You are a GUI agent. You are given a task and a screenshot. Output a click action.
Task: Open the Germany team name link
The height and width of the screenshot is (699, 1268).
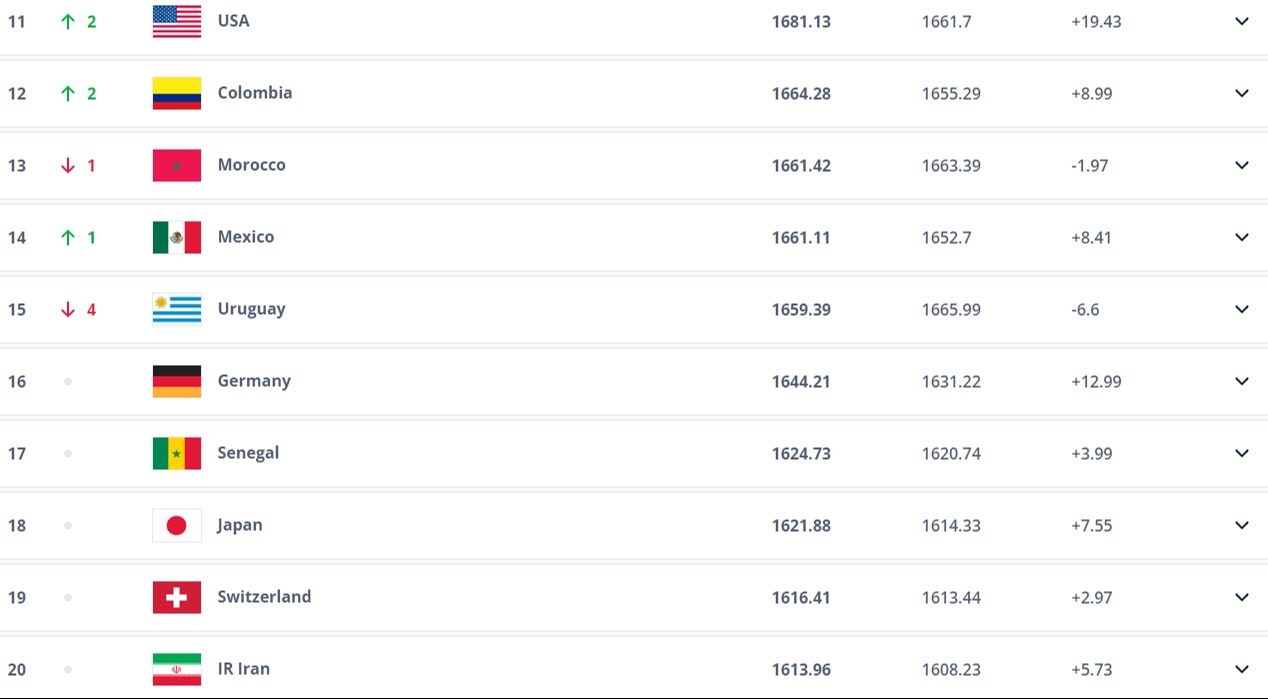tap(254, 381)
